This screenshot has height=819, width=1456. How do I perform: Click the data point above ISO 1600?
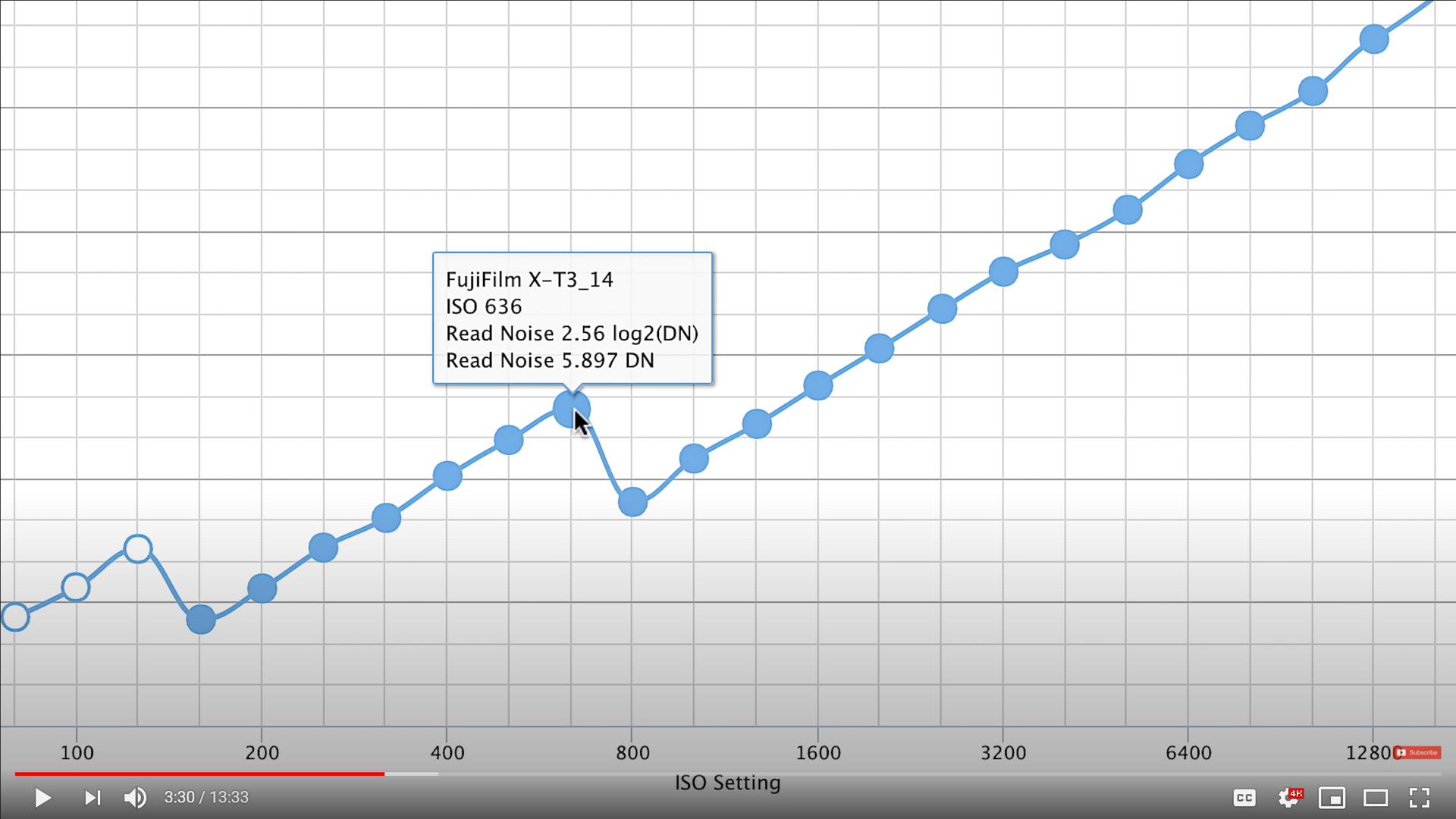(818, 385)
